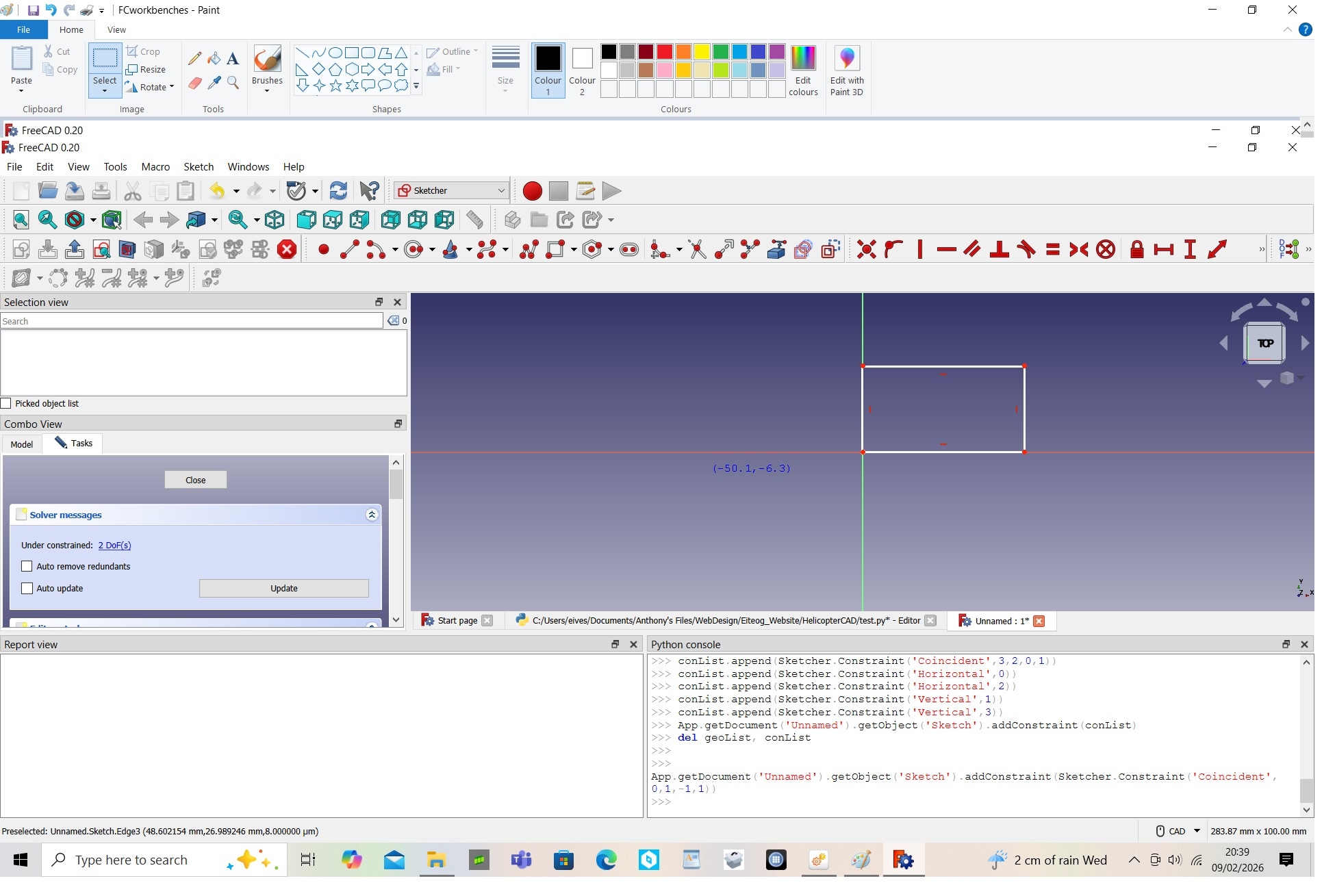Open the Sketch menu
The height and width of the screenshot is (896, 1335).
coord(198,166)
